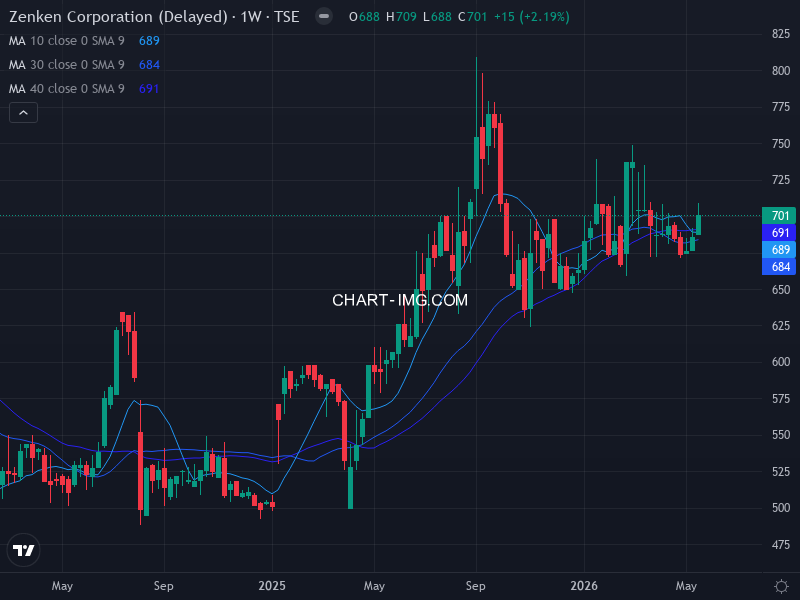
Task: Click the MA 40 value 691 in legend
Action: coord(149,89)
